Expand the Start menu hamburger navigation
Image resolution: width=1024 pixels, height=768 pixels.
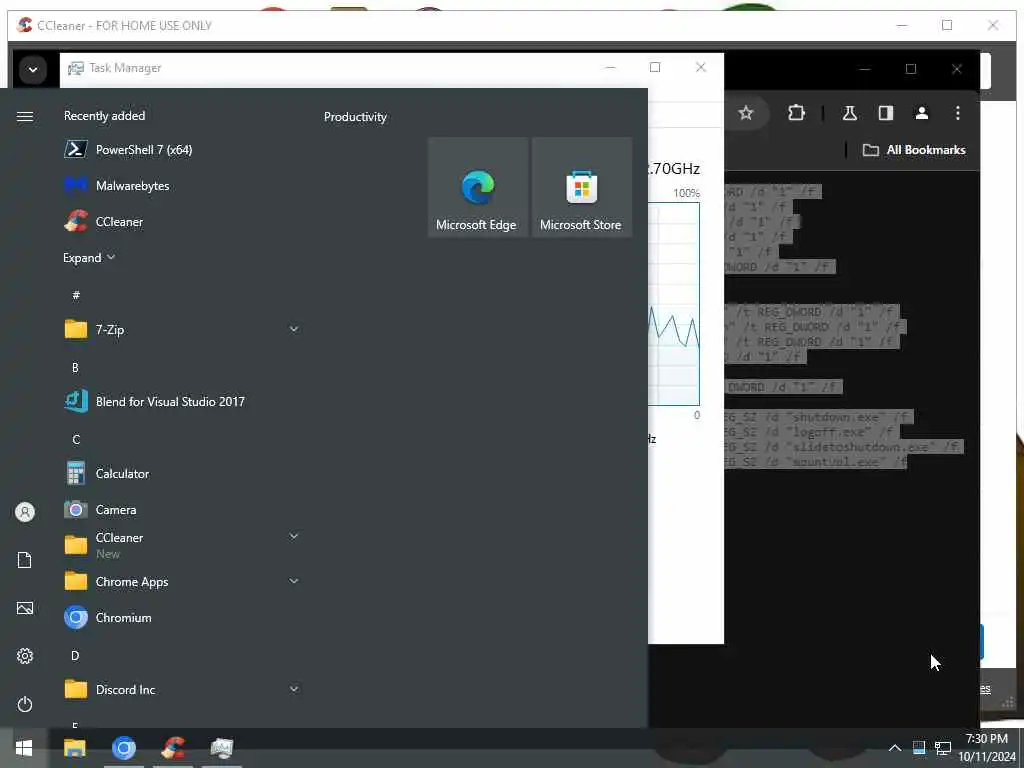point(25,116)
